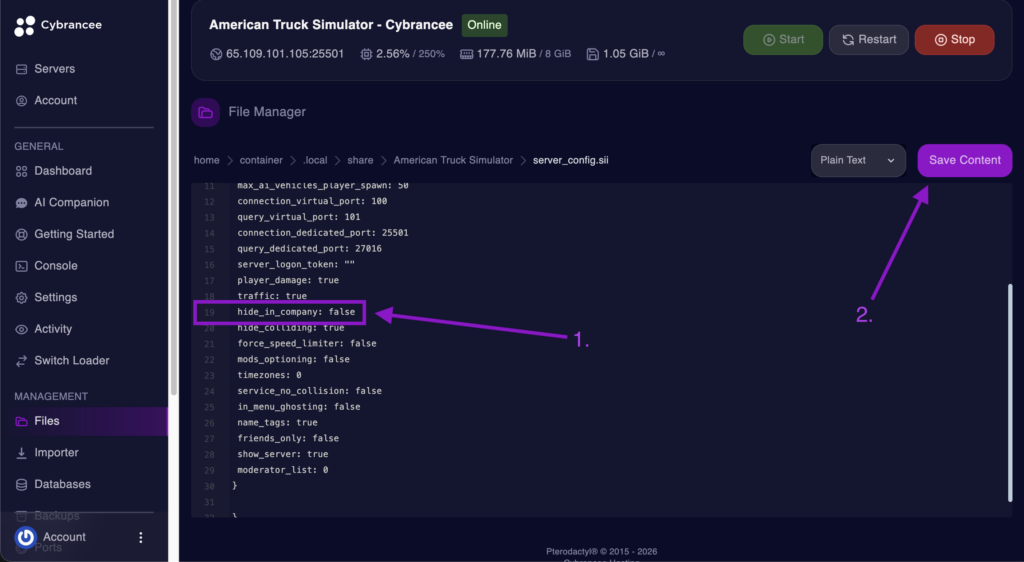Image resolution: width=1024 pixels, height=562 pixels.
Task: Click server_config.sii in breadcrumb
Action: tap(571, 161)
